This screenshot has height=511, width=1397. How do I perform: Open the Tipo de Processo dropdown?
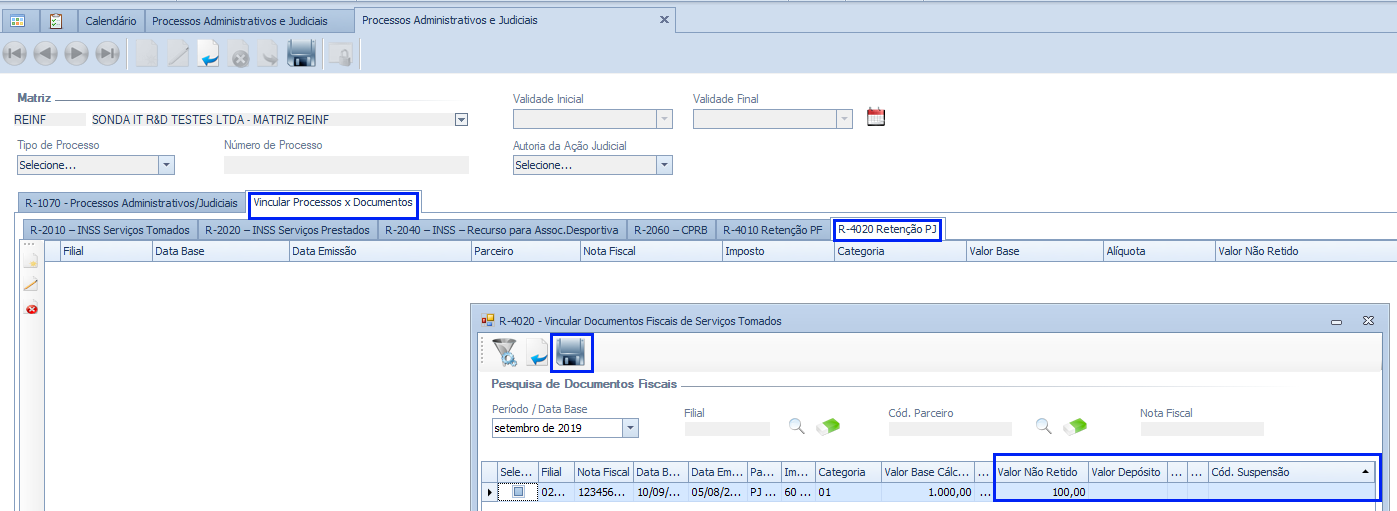167,165
